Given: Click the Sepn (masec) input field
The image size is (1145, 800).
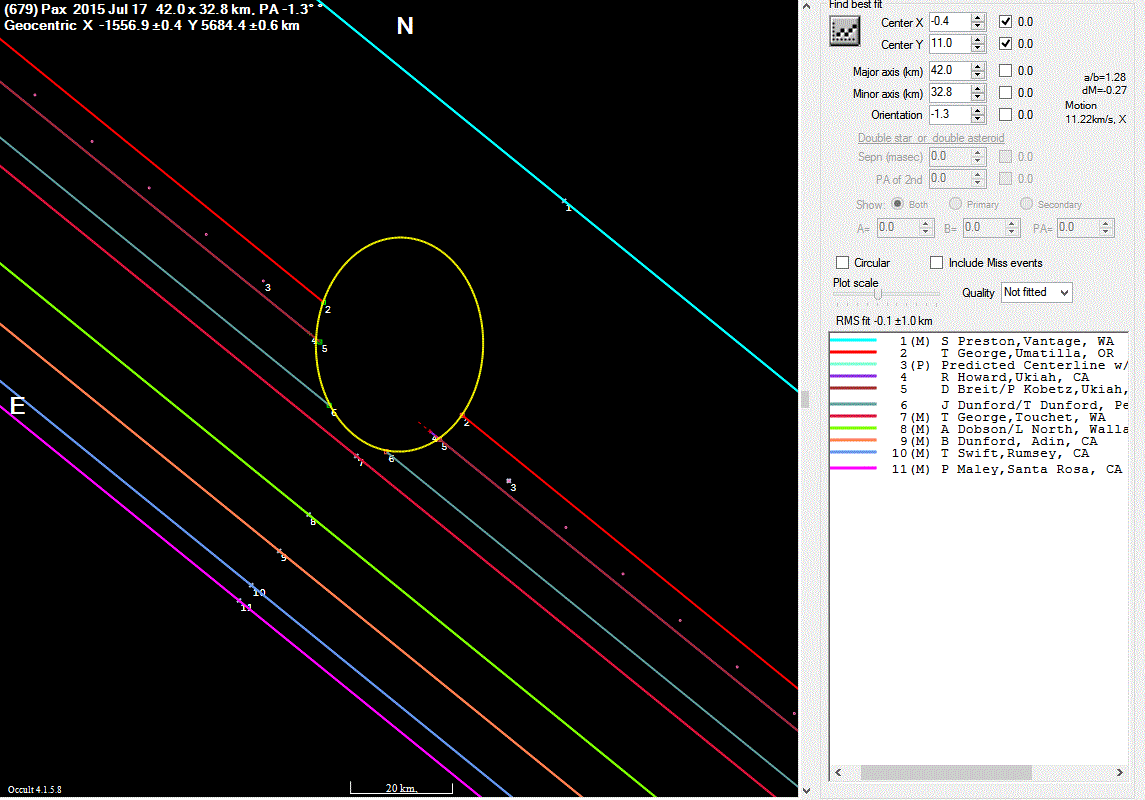Looking at the screenshot, I should coord(949,157).
